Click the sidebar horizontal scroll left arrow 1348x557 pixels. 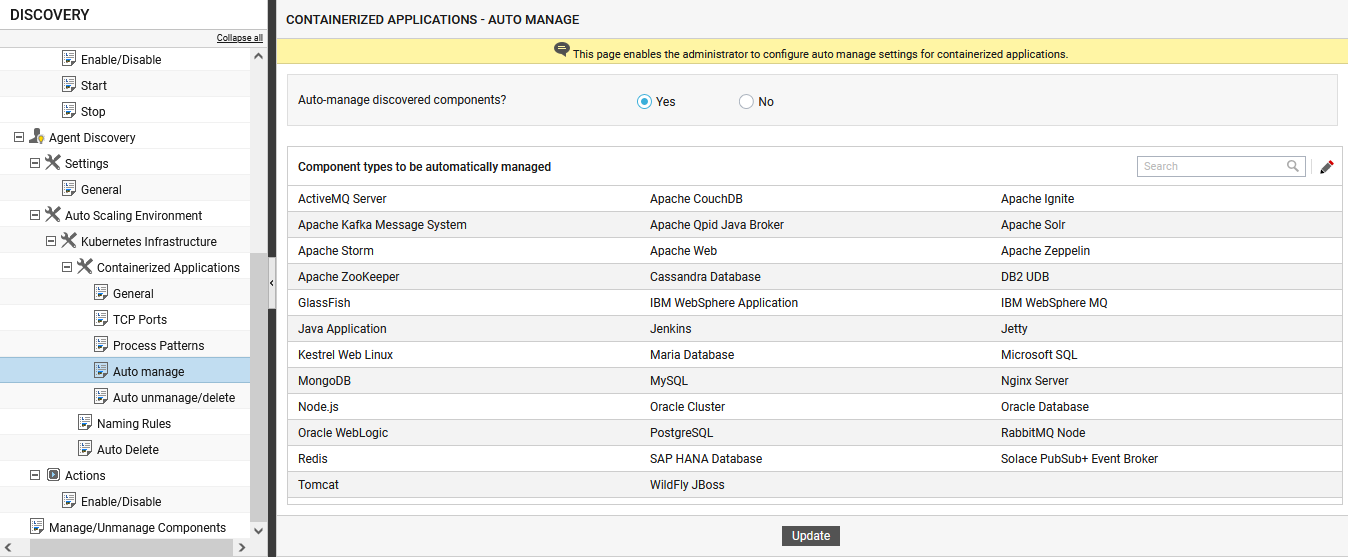coord(8,548)
